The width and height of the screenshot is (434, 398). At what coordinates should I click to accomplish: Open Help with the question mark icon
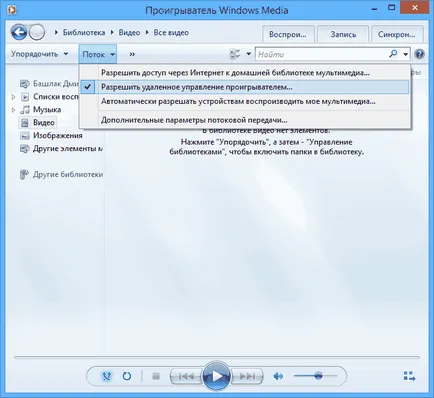click(419, 54)
